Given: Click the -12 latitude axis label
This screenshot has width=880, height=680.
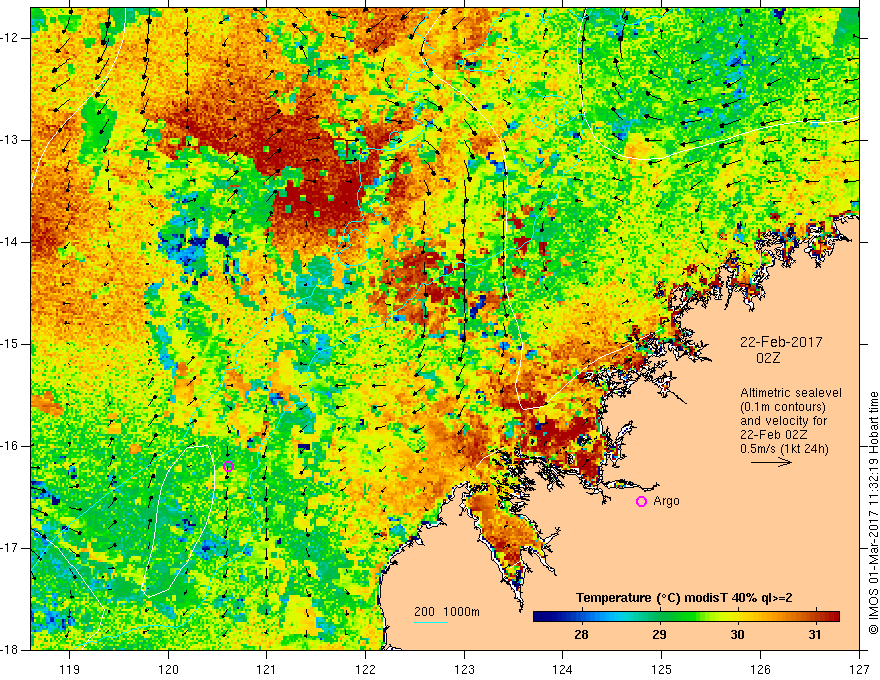Looking at the screenshot, I should (x=11, y=38).
